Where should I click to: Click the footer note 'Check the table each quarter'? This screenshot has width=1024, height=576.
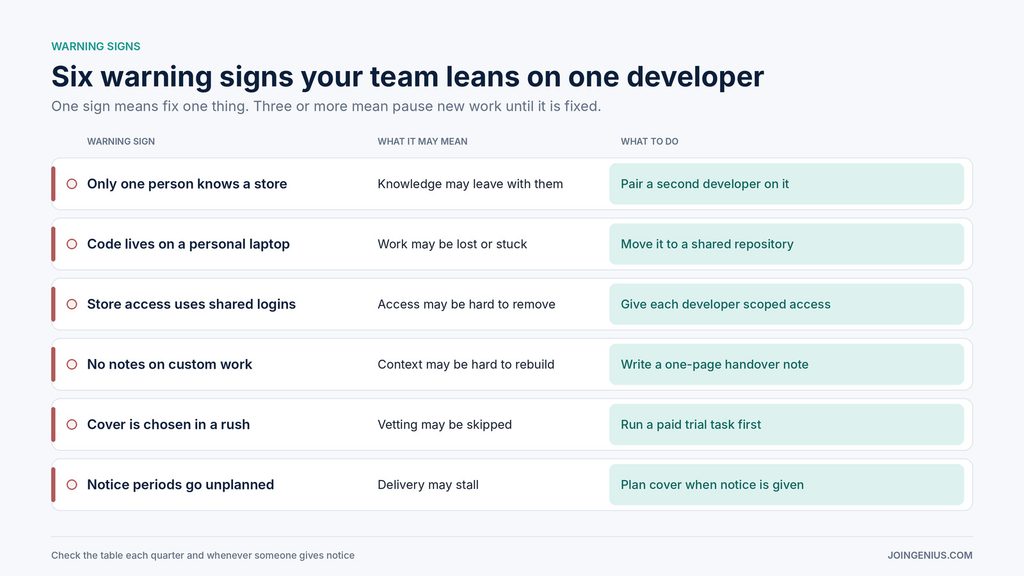(x=203, y=555)
